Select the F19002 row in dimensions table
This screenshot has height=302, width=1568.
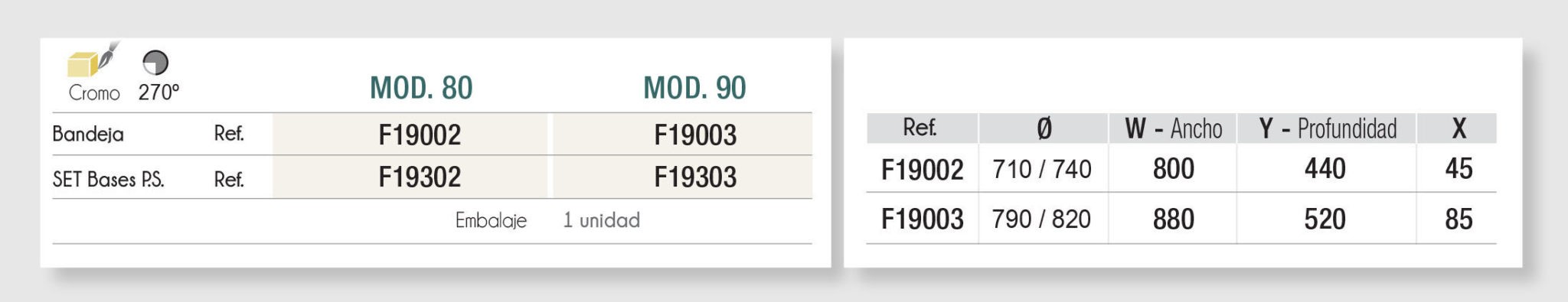(x=1181, y=168)
